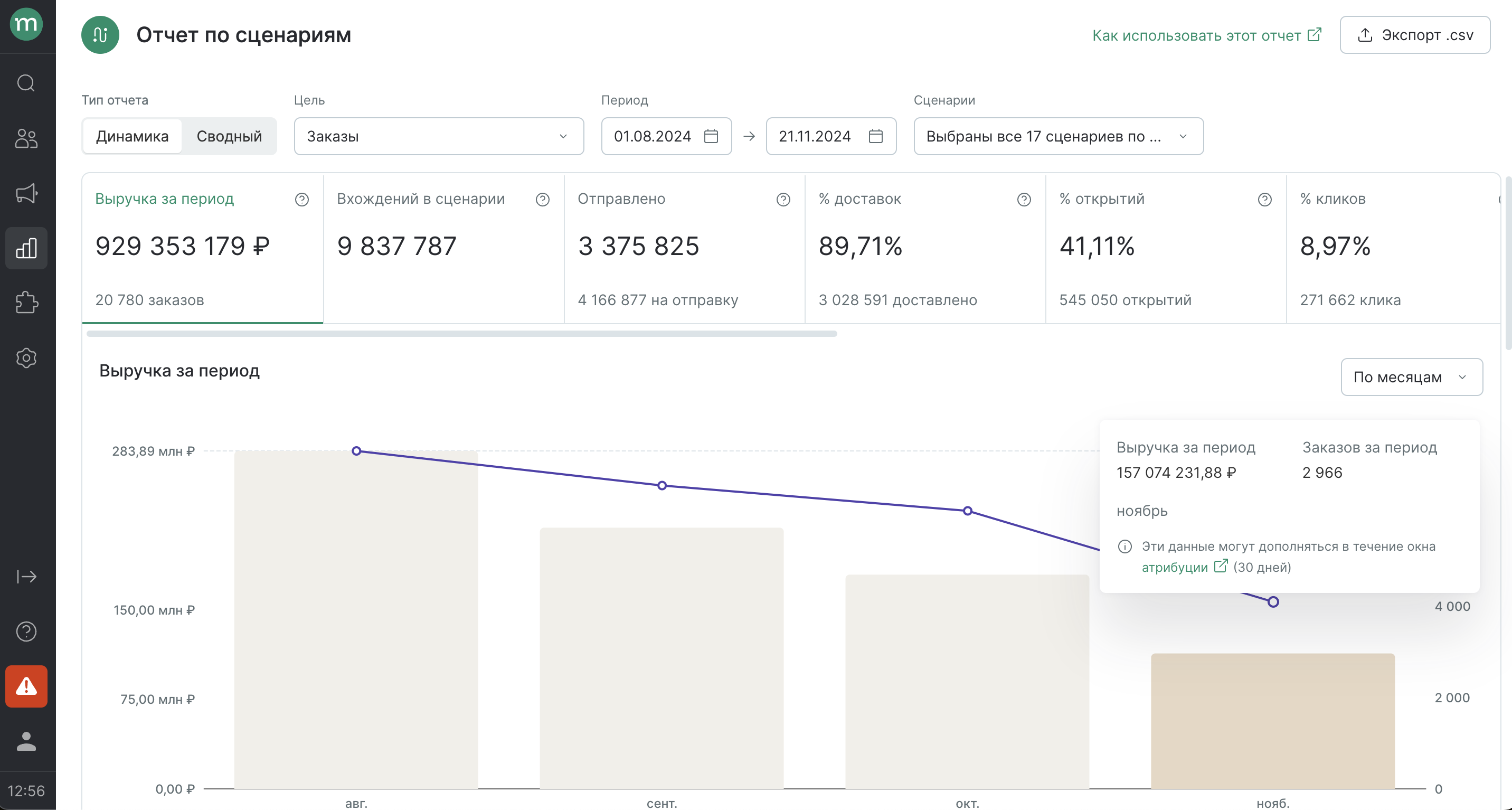This screenshot has height=810, width=1512.
Task: Open the атрибуции link in tooltip
Action: 1185,567
